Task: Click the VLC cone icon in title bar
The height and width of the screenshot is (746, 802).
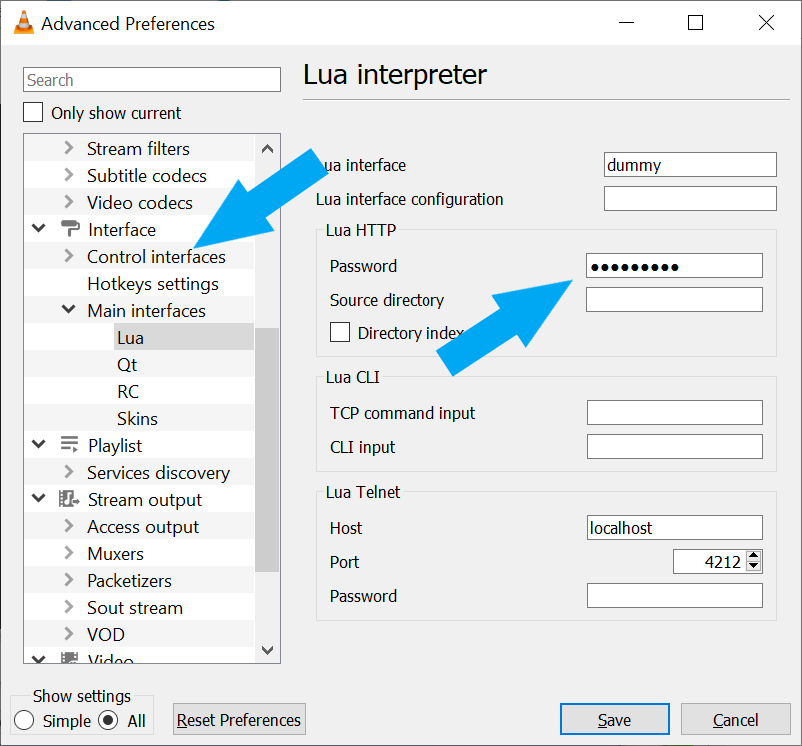Action: [x=24, y=23]
